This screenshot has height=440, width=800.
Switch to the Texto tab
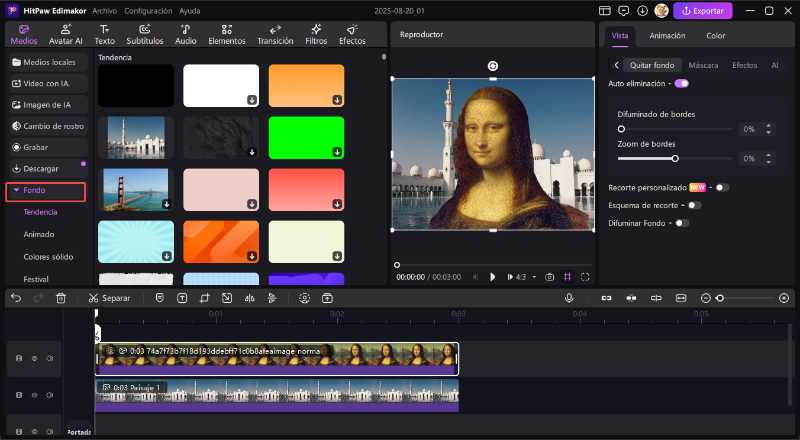pyautogui.click(x=105, y=35)
